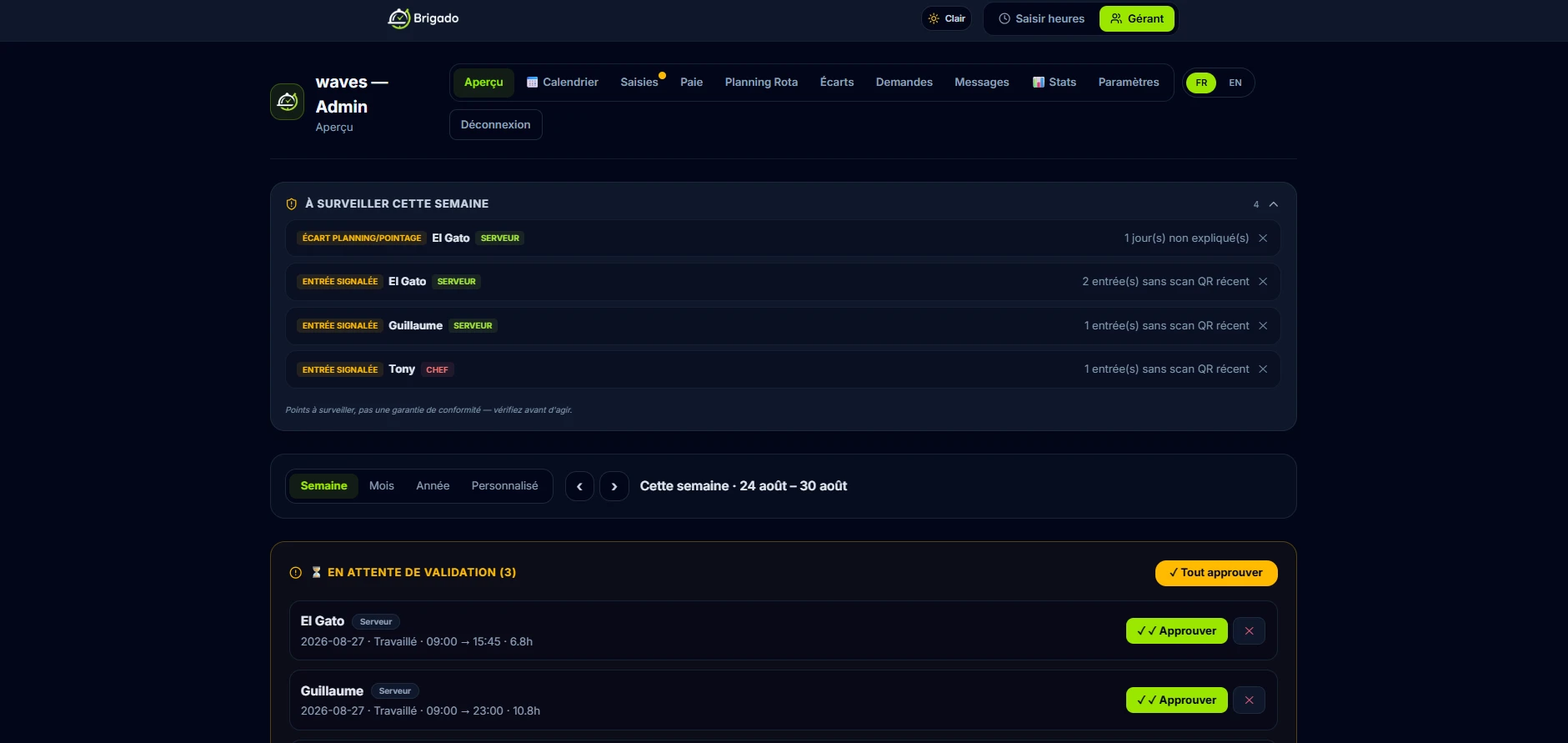This screenshot has width=1568, height=743.
Task: Open the Aperçu tab
Action: point(483,82)
